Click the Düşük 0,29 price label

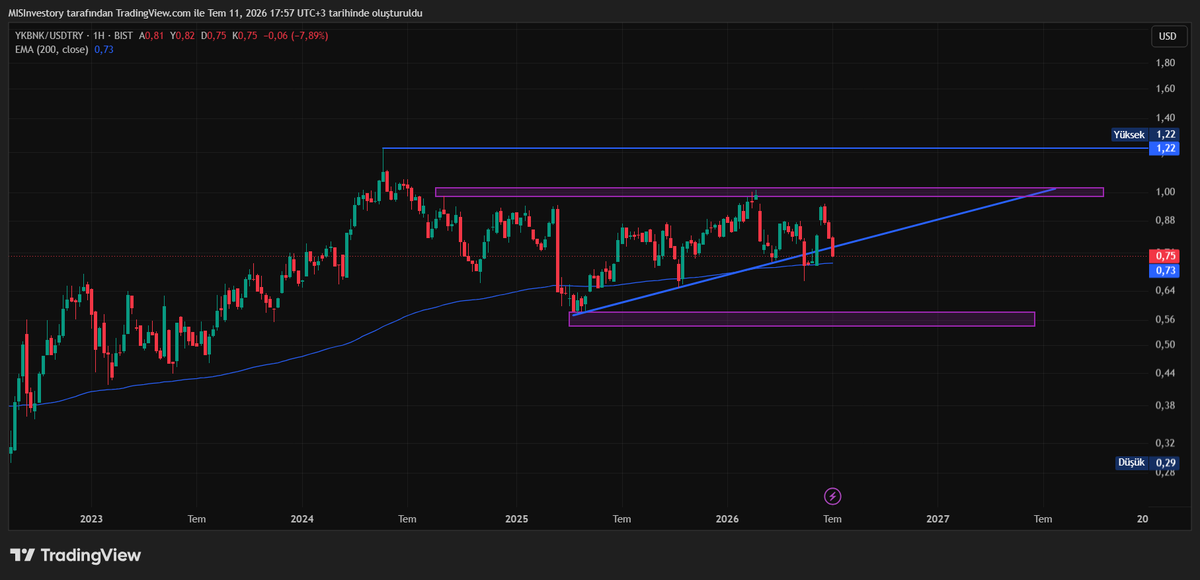click(1148, 463)
